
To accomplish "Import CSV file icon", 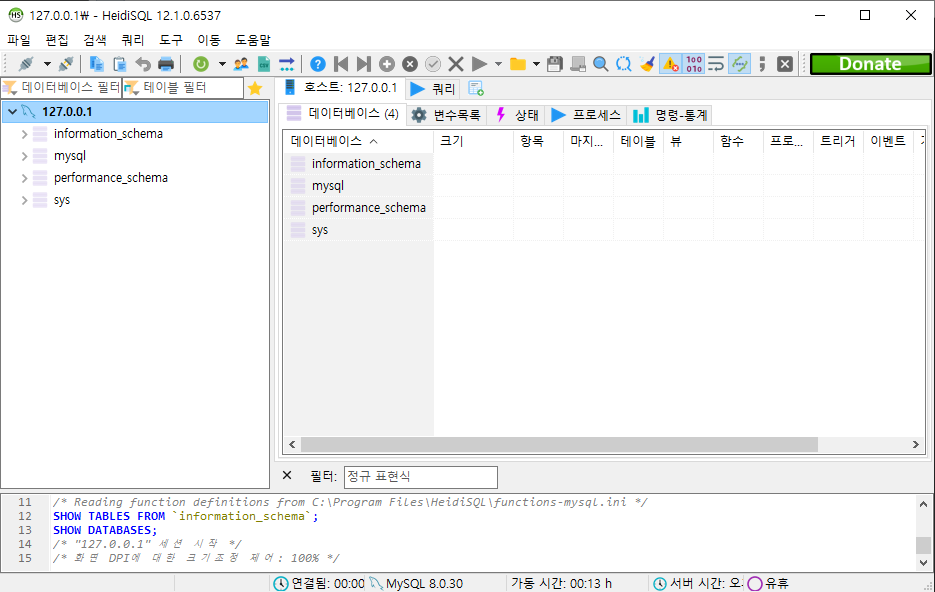I will [x=264, y=64].
